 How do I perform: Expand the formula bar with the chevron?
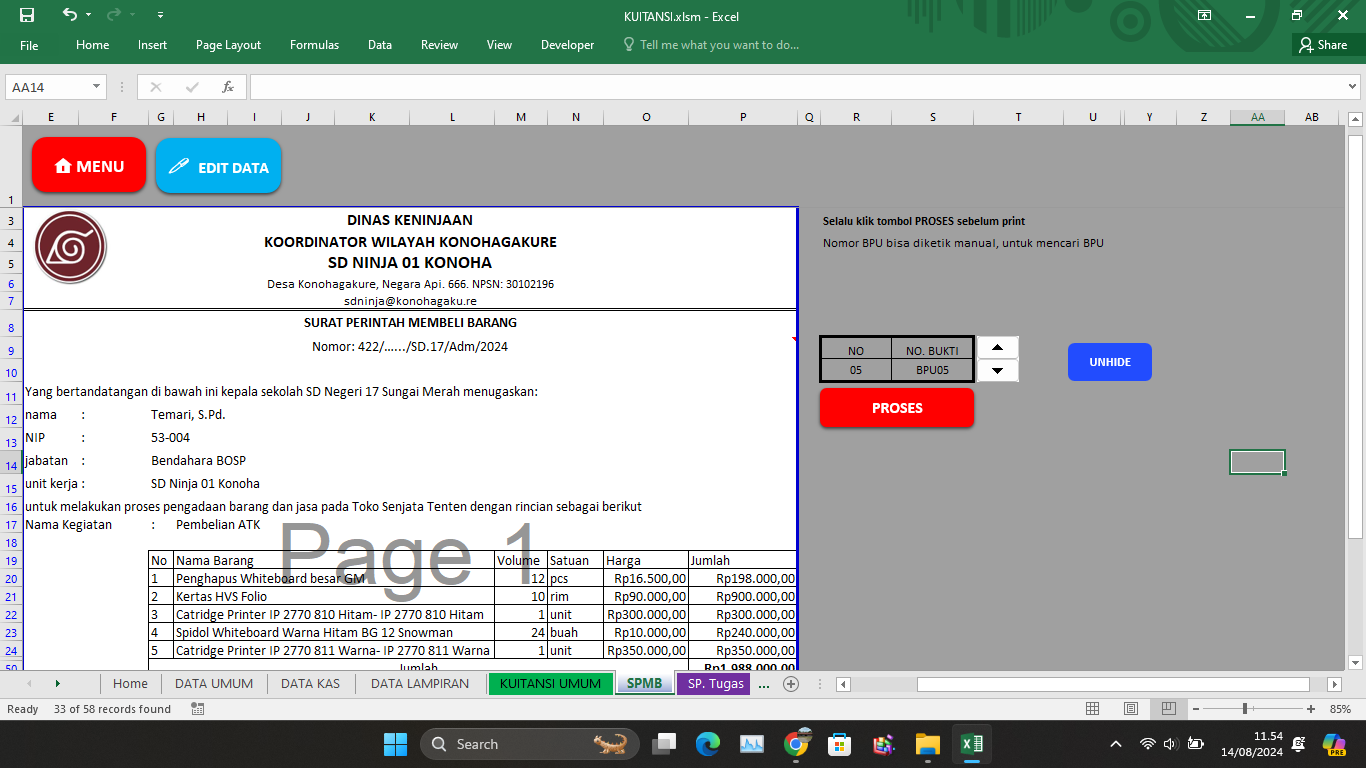1354,87
